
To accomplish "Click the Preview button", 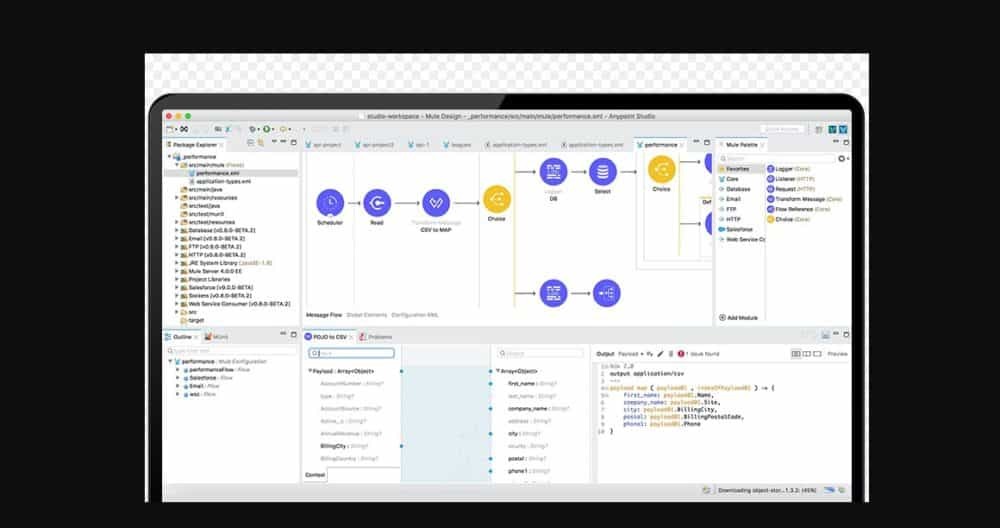I will tap(837, 354).
